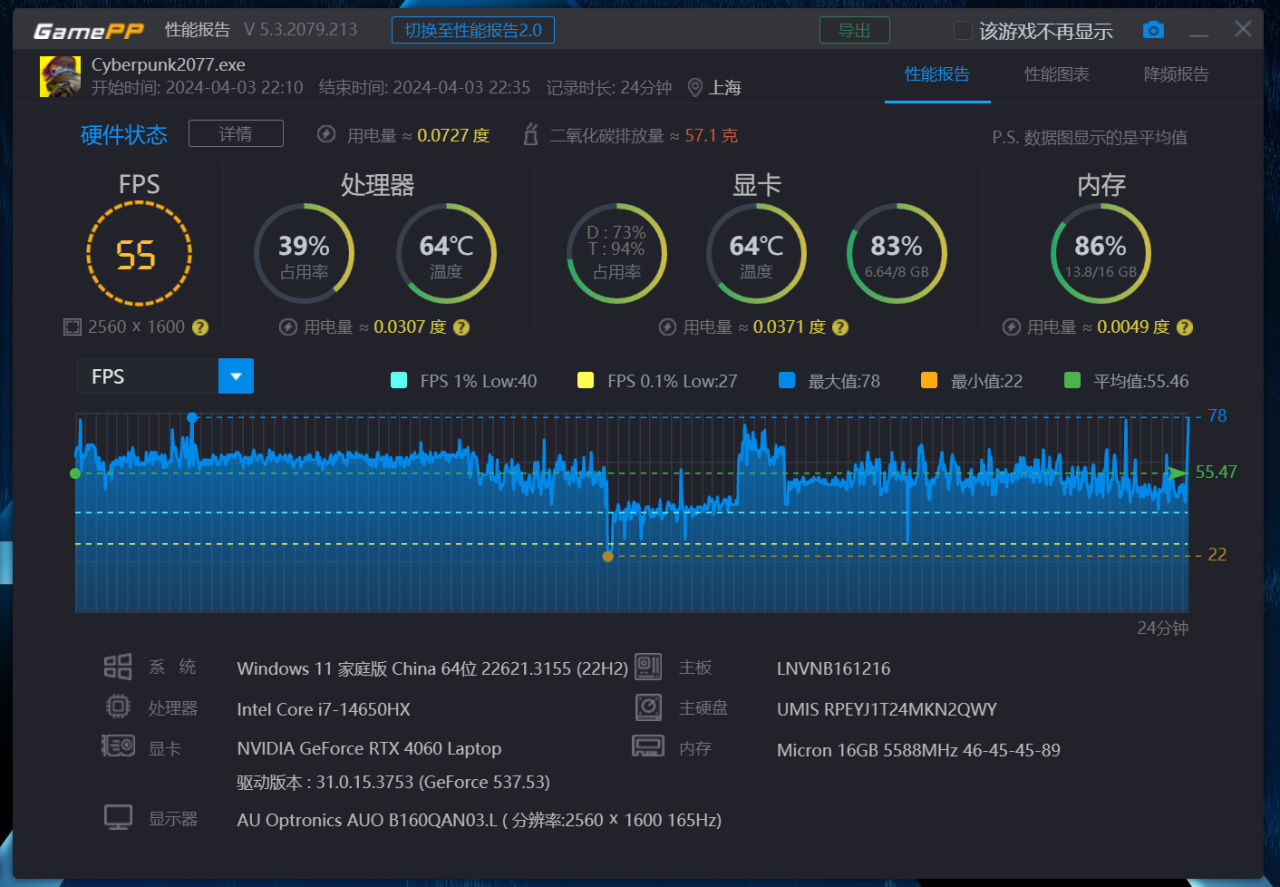Image resolution: width=1280 pixels, height=887 pixels.
Task: Click the CO2 emission icon beside 二氧化碳排放量
Action: coord(531,135)
